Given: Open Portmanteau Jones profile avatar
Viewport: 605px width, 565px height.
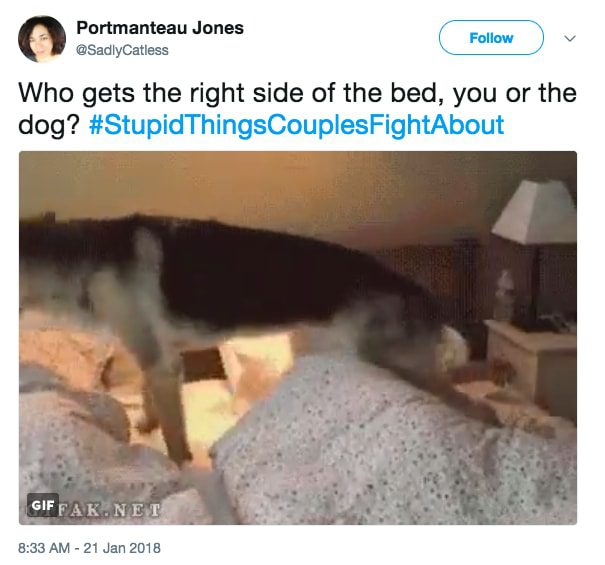Looking at the screenshot, I should pyautogui.click(x=42, y=39).
